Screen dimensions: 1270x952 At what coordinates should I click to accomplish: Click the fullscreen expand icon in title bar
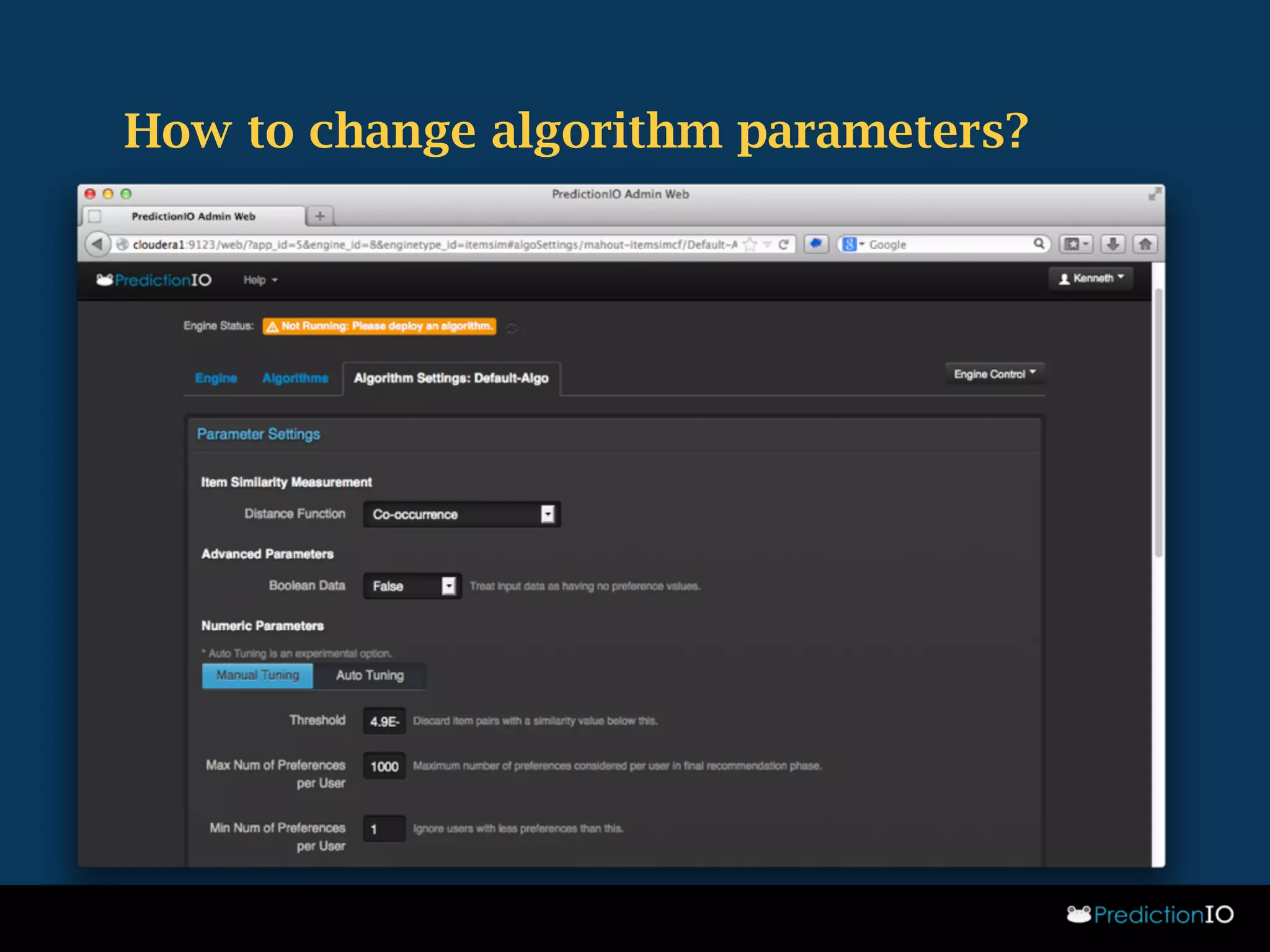tap(1154, 194)
